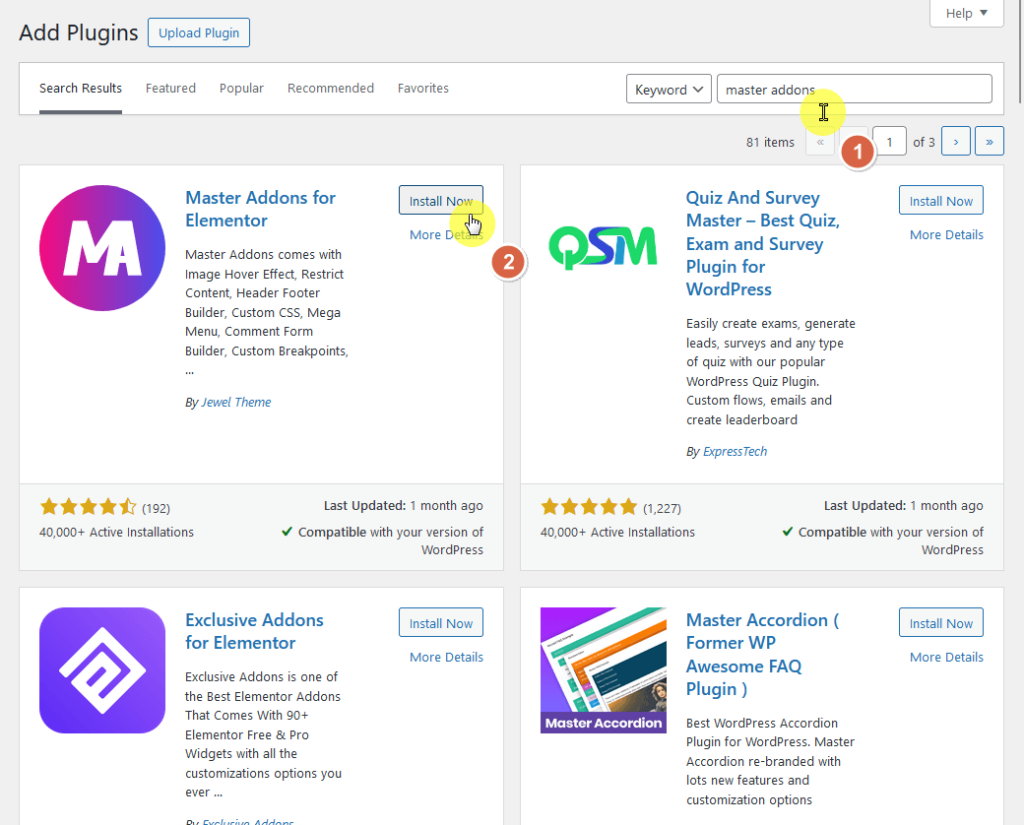Screen dimensions: 1024x825
Task: Open the Master Accordion title link
Action: coord(762,655)
